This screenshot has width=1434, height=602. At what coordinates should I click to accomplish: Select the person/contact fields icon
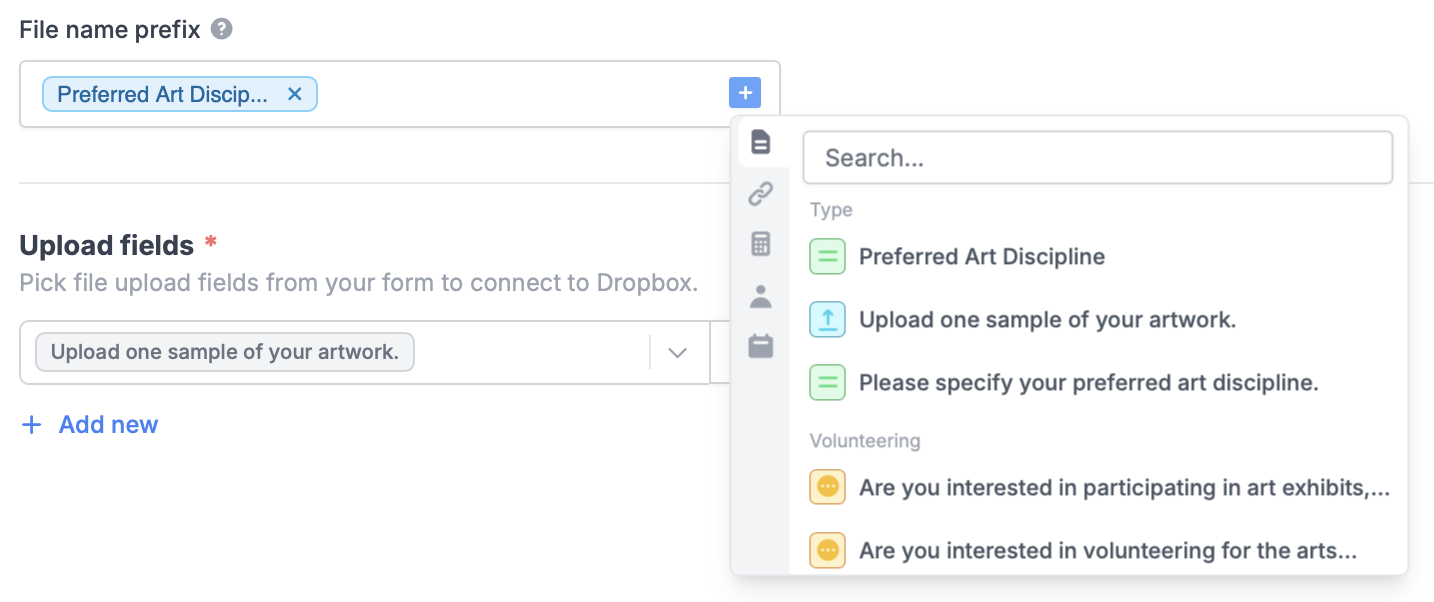761,294
